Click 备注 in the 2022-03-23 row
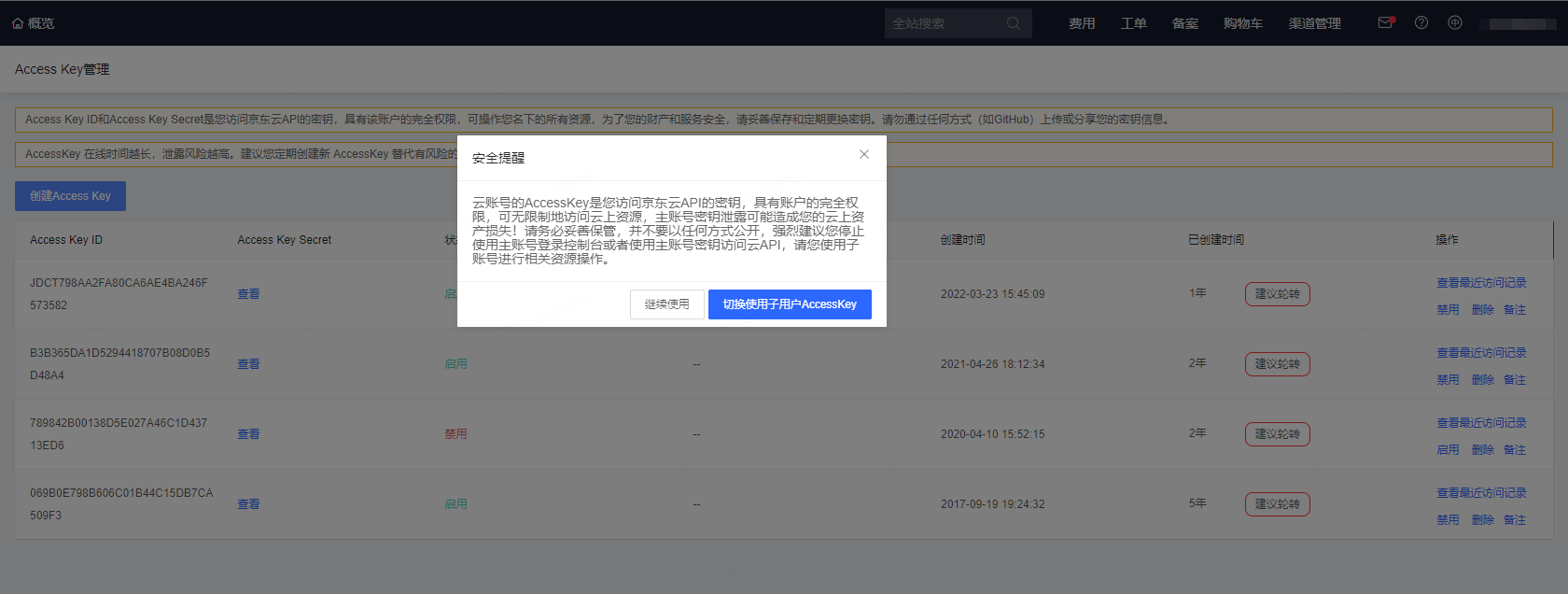1568x594 pixels. point(1515,310)
